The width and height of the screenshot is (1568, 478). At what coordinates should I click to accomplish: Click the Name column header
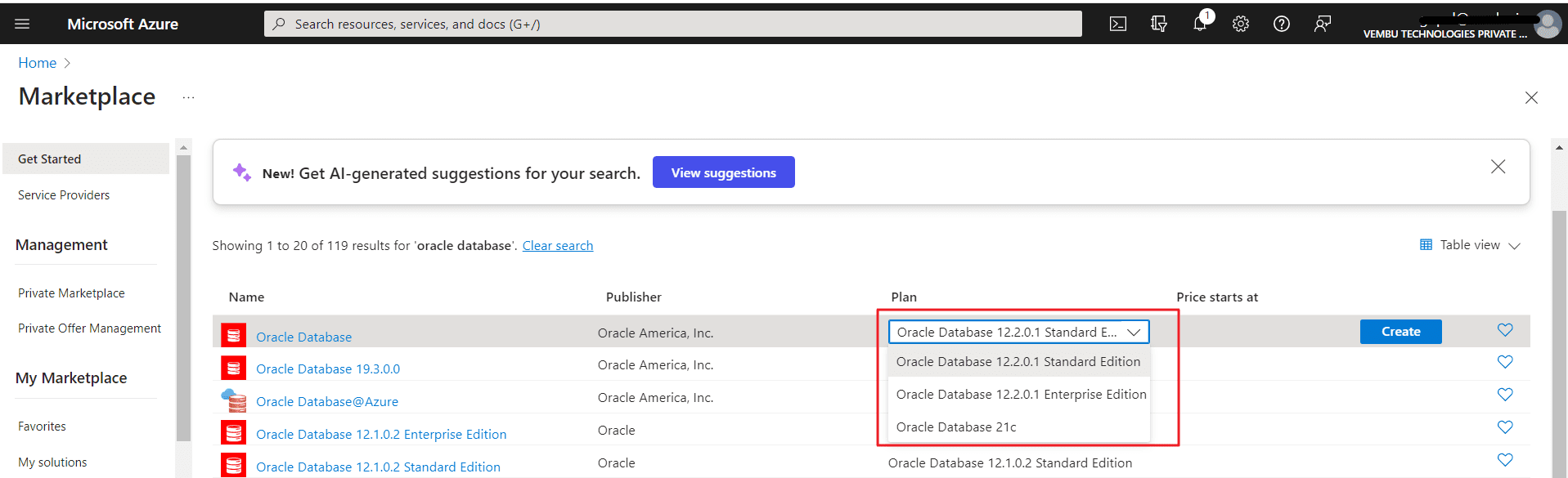tap(246, 297)
